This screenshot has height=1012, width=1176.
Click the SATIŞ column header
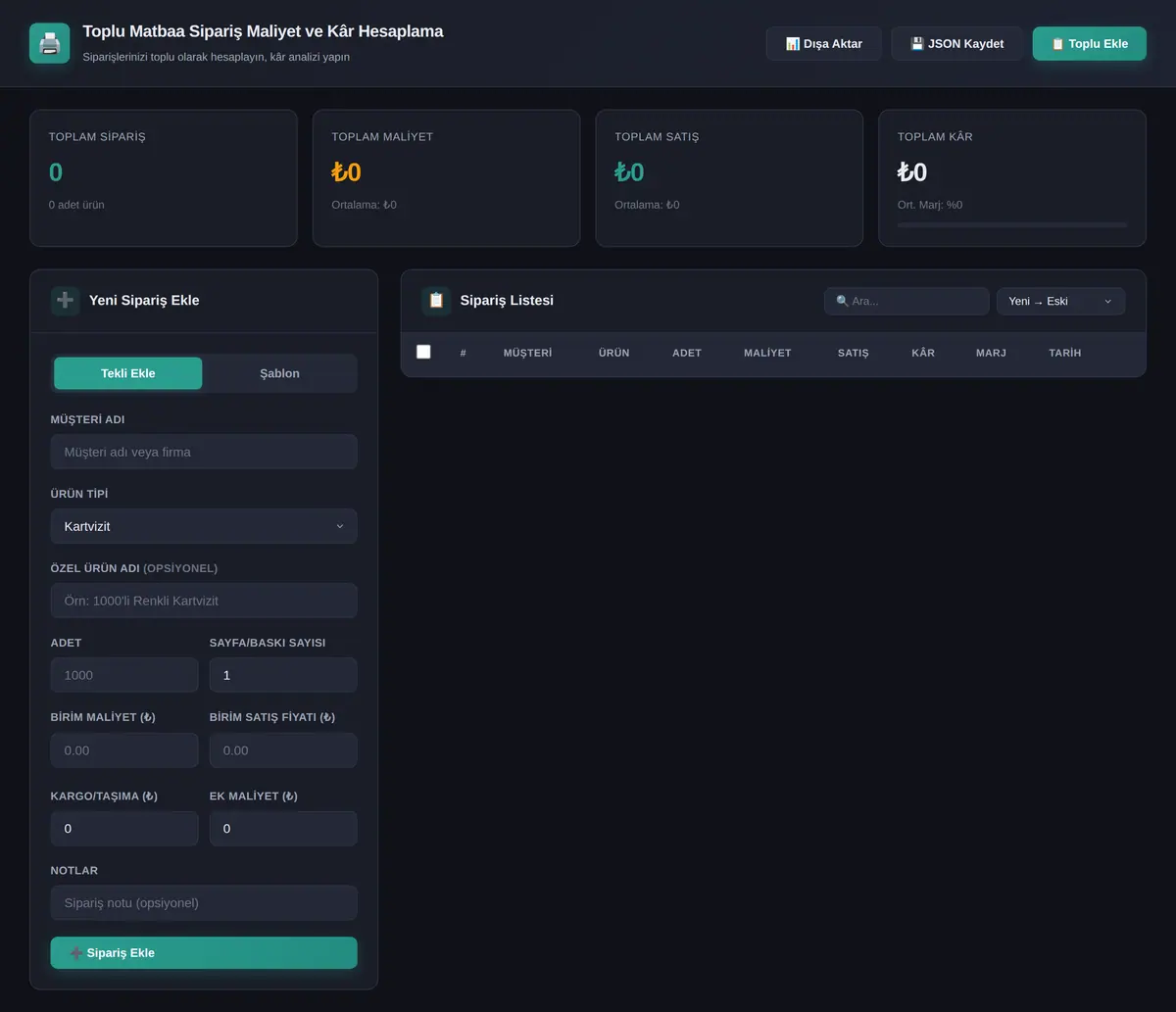pos(853,353)
